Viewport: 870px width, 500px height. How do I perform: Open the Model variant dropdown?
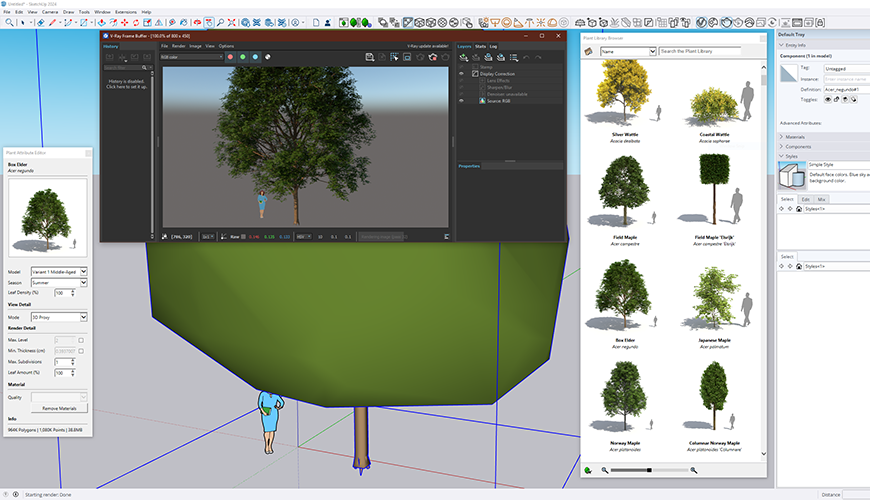(x=59, y=271)
